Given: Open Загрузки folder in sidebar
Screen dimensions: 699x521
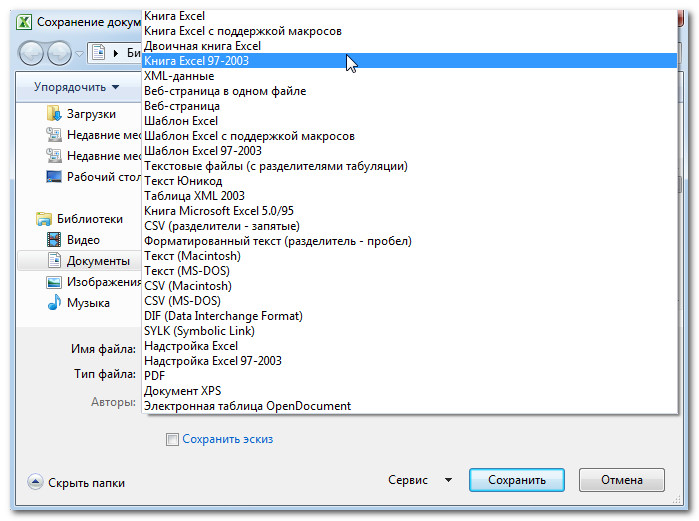Looking at the screenshot, I should pyautogui.click(x=81, y=114).
